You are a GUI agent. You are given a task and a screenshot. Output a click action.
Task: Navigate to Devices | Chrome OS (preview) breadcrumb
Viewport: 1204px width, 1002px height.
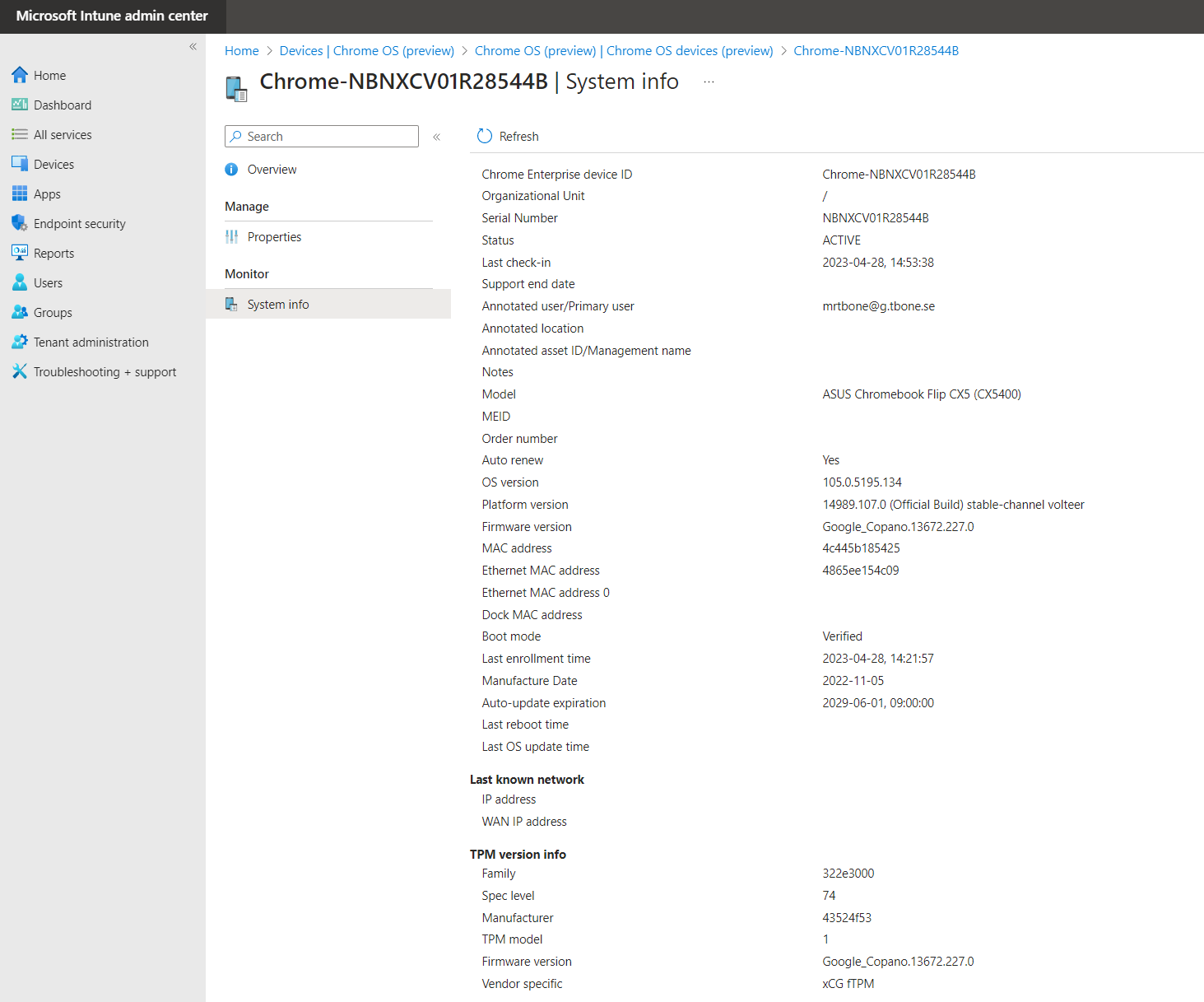[x=366, y=50]
